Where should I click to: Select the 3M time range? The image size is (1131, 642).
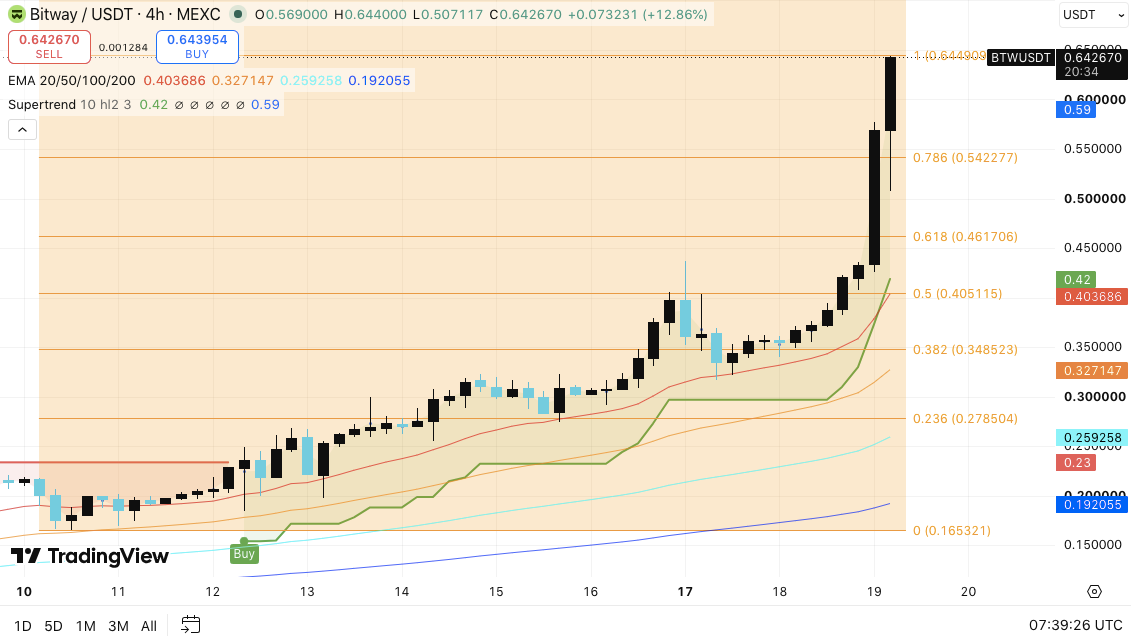118,626
